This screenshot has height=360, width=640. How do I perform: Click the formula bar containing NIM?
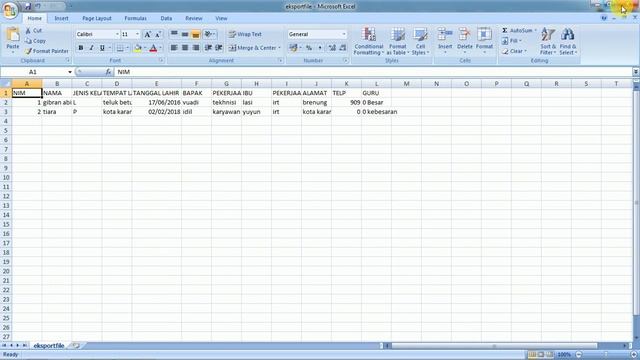(373, 72)
